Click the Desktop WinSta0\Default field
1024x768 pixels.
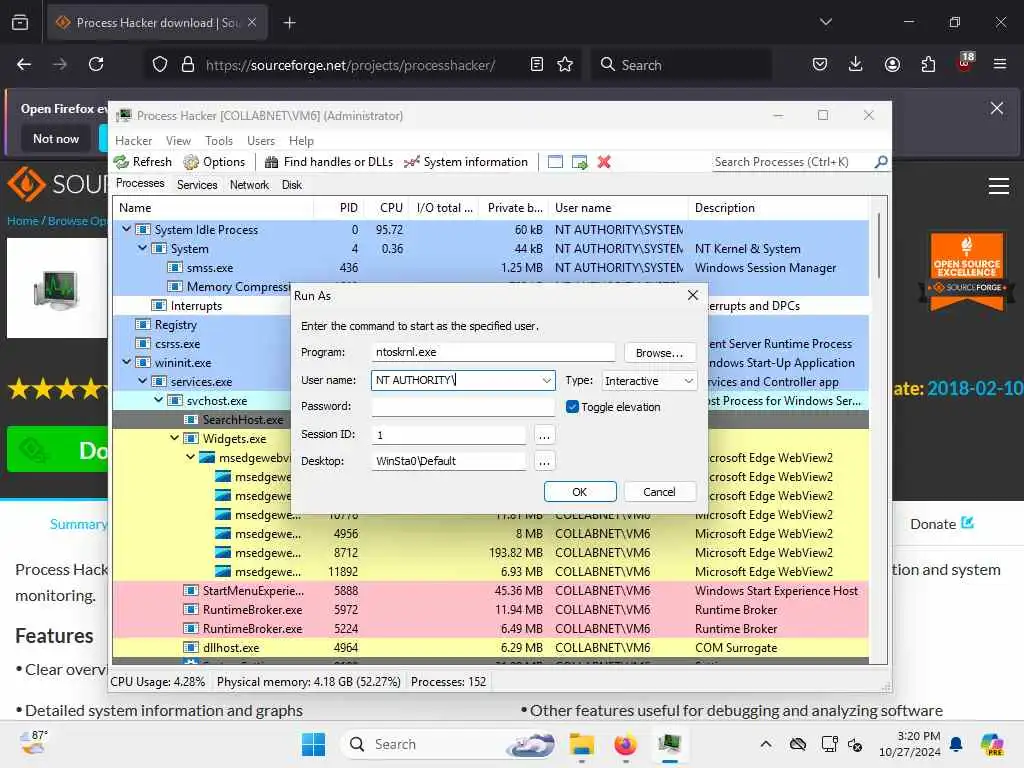[x=449, y=461]
